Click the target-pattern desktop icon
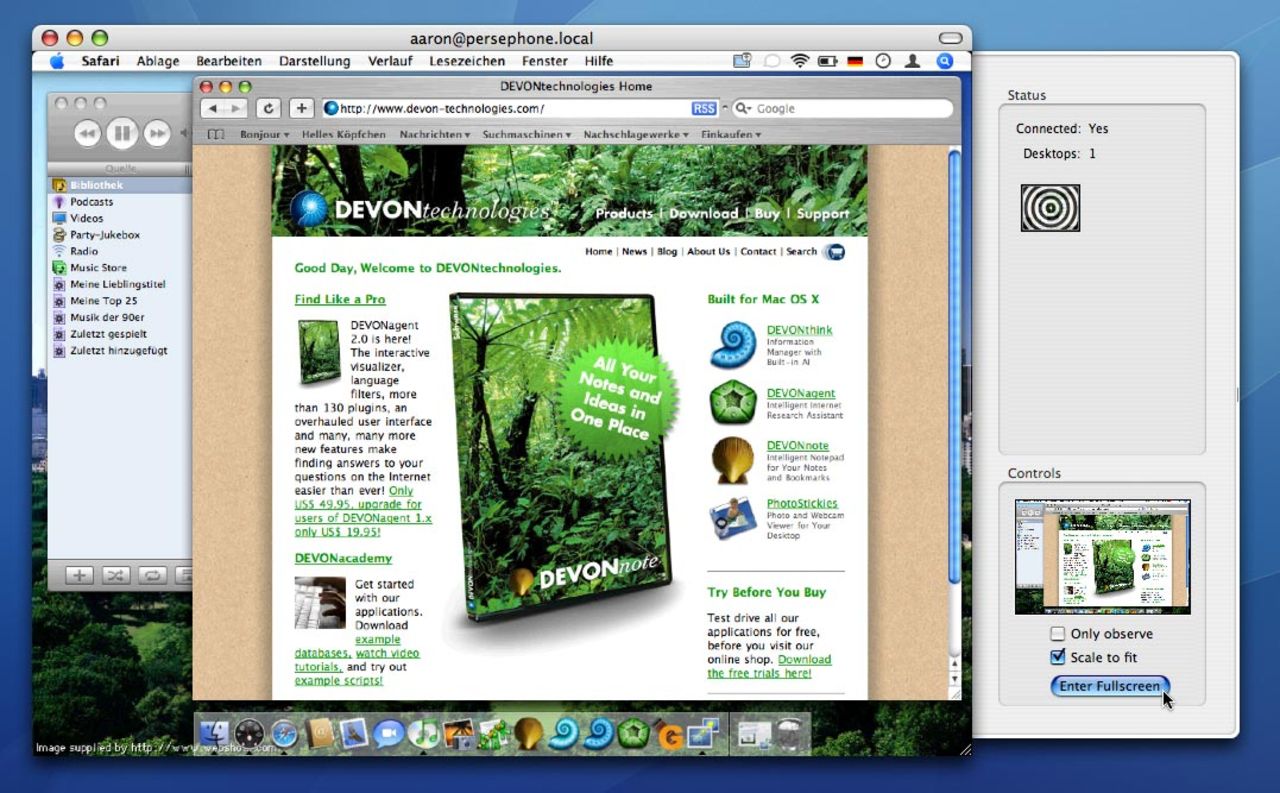 1050,207
